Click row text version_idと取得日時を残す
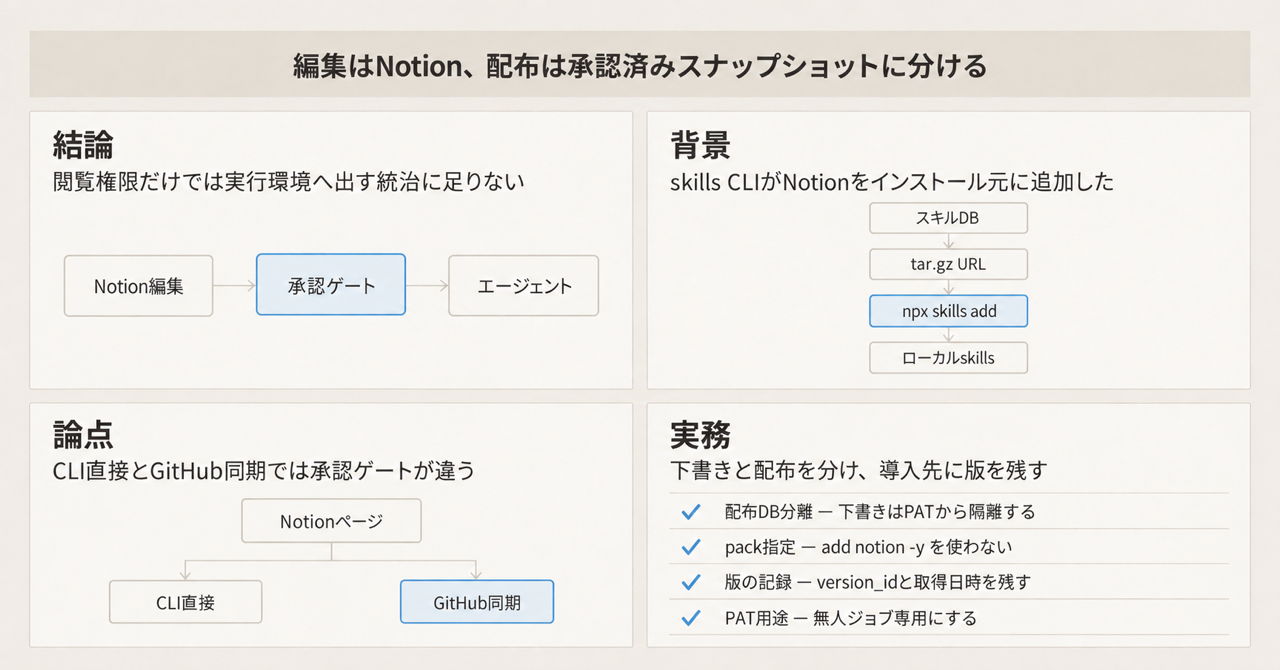 coord(924,582)
